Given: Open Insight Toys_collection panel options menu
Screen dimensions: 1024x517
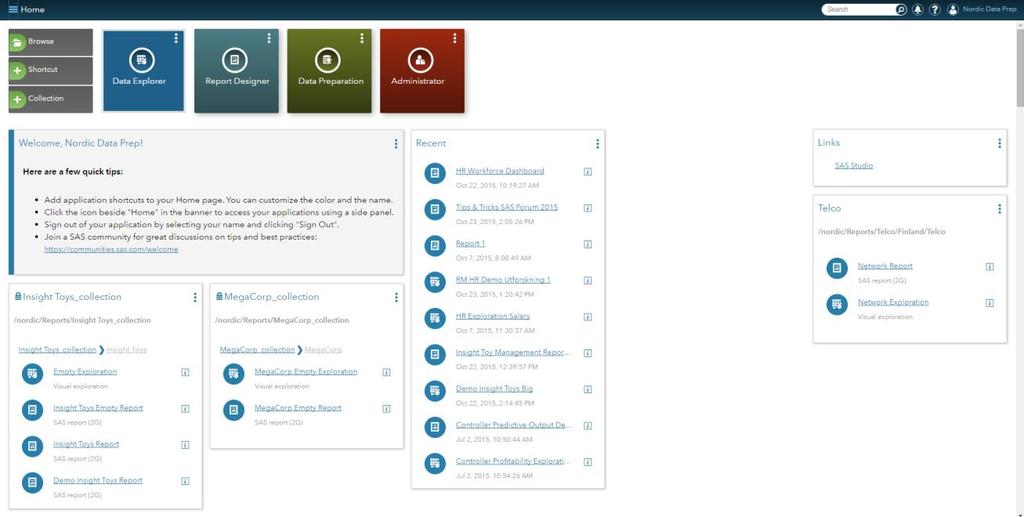Looking at the screenshot, I should [195, 298].
